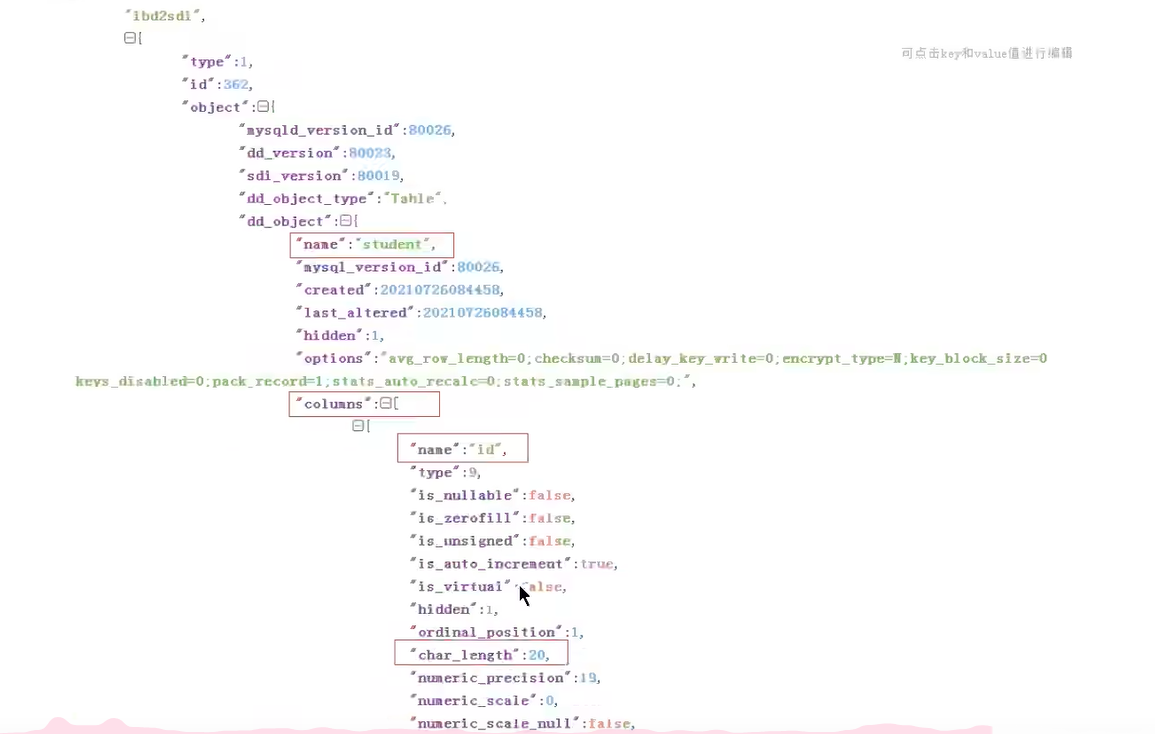This screenshot has height=734, width=1155.
Task: Edit the sdi_version value 80019
Action: coord(379,176)
